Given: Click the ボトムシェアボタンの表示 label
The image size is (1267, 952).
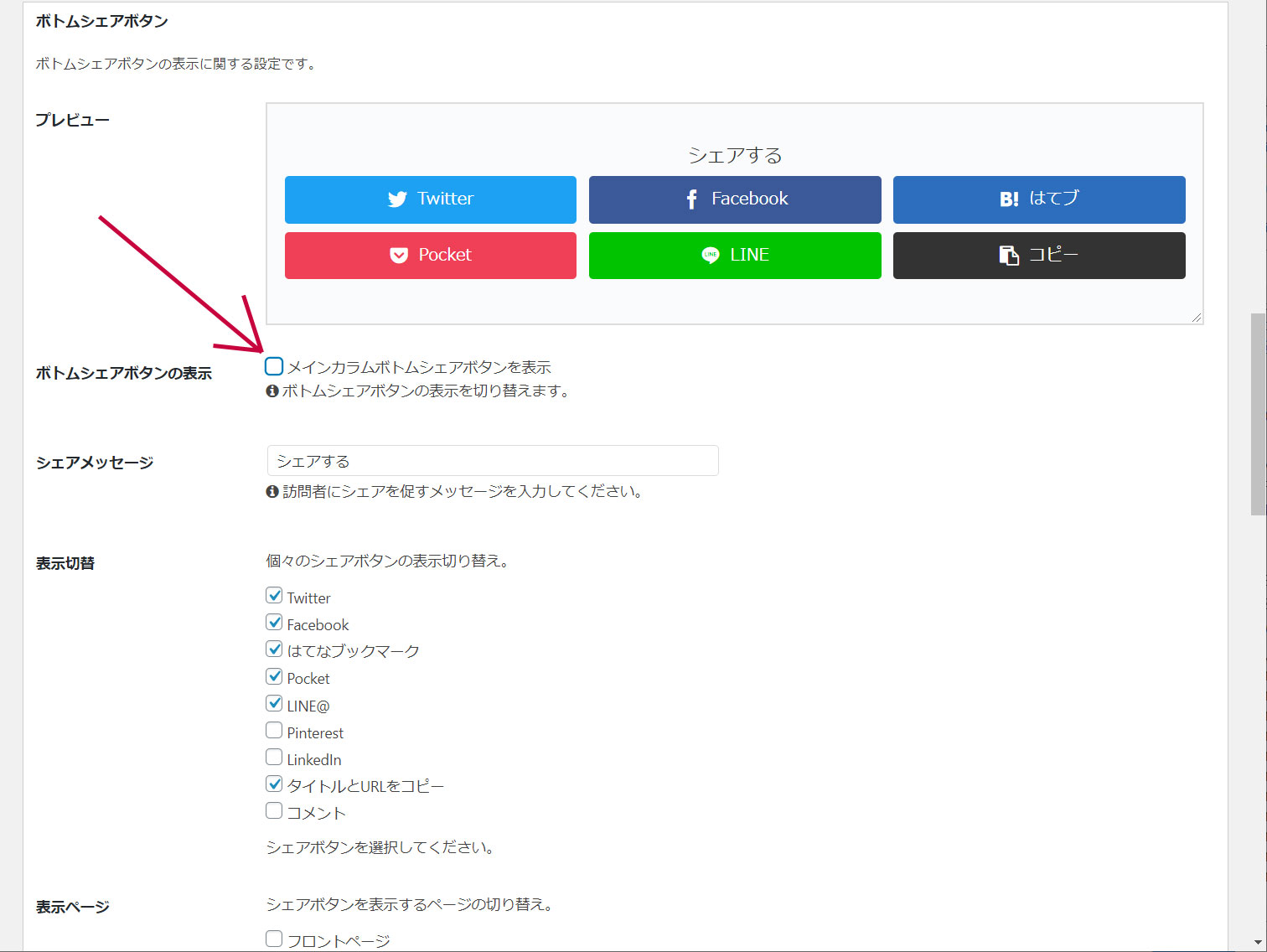Looking at the screenshot, I should (x=124, y=374).
